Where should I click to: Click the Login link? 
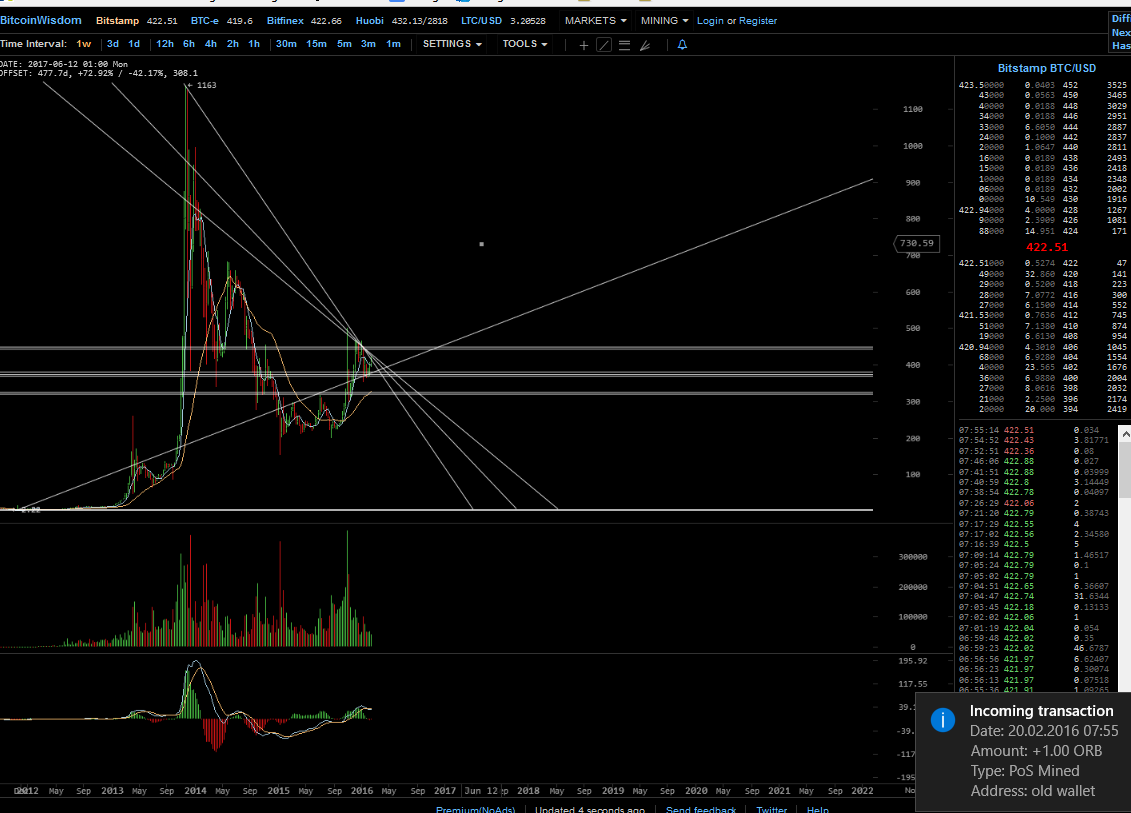(710, 21)
